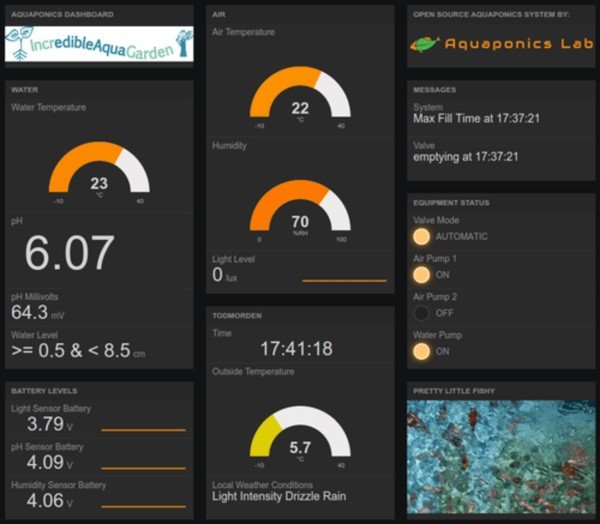Viewport: 600px width, 524px height.
Task: Click the pH Sensor Battery sparkline
Action: [x=144, y=468]
